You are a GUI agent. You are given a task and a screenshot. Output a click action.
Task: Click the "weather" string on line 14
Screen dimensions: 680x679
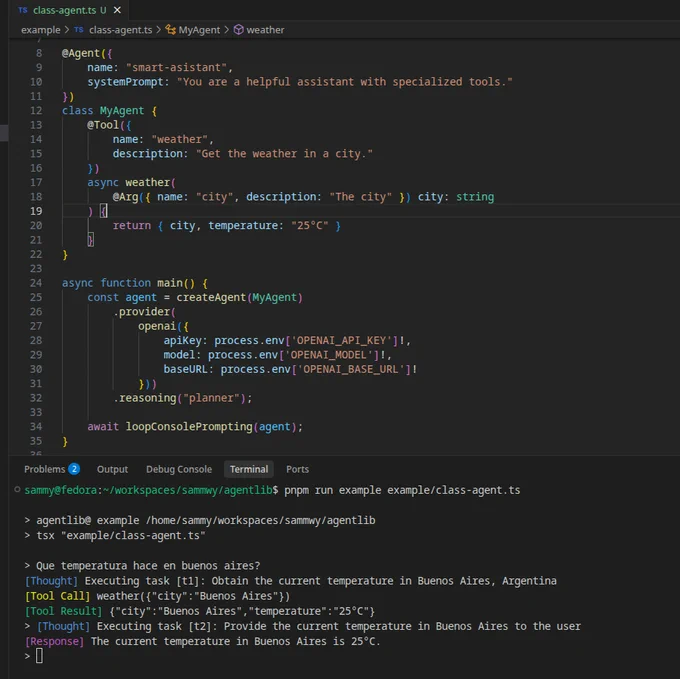coord(180,139)
